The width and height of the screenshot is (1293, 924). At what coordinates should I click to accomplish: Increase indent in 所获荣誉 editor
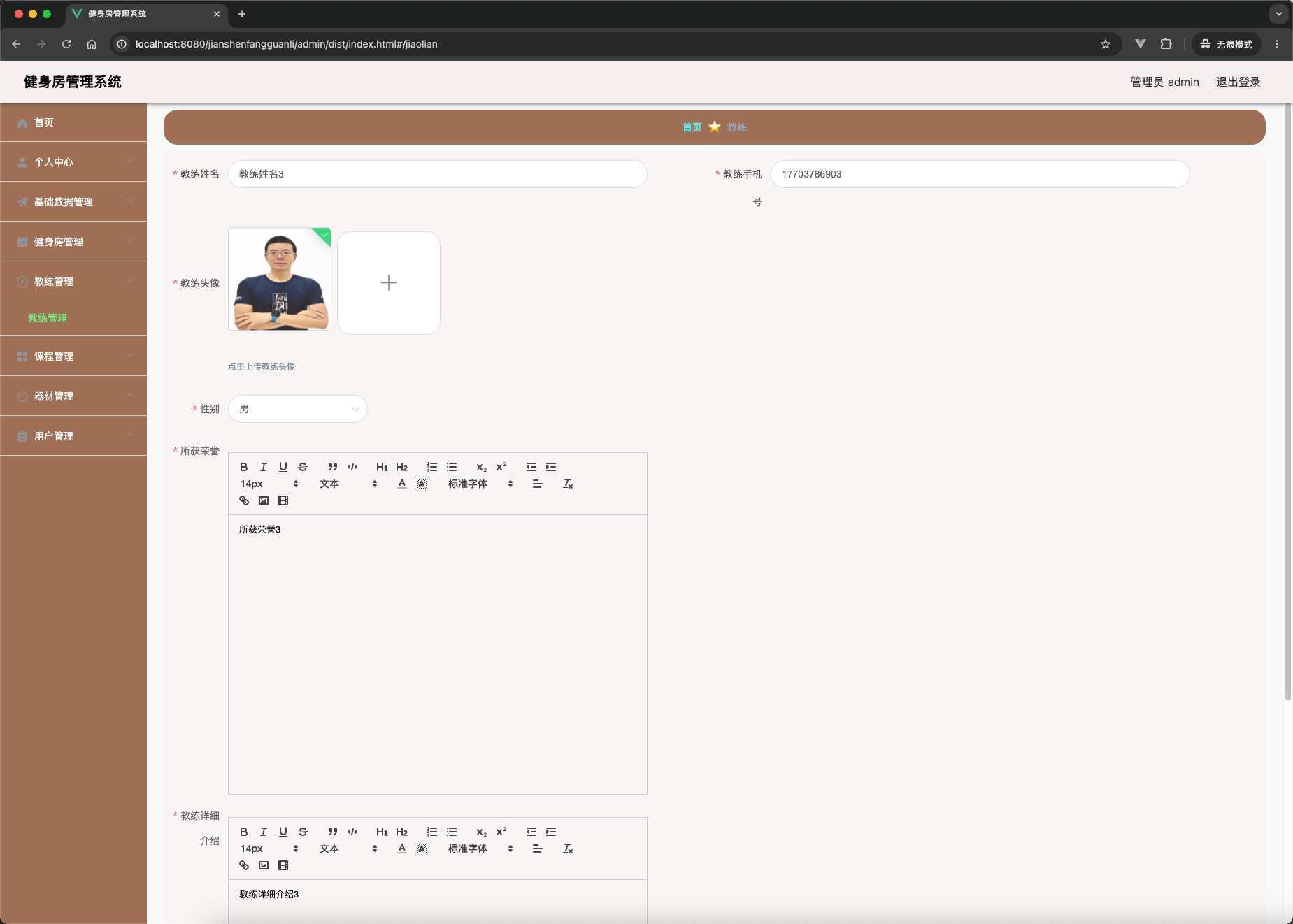point(551,467)
